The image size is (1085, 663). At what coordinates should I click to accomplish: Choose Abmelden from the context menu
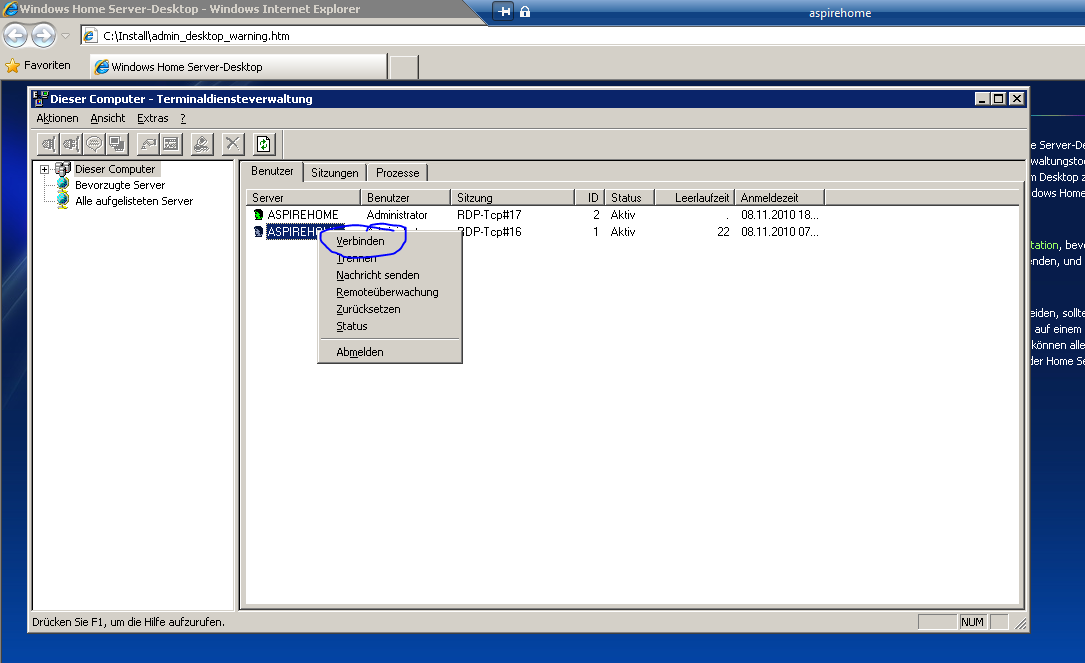tap(390, 352)
